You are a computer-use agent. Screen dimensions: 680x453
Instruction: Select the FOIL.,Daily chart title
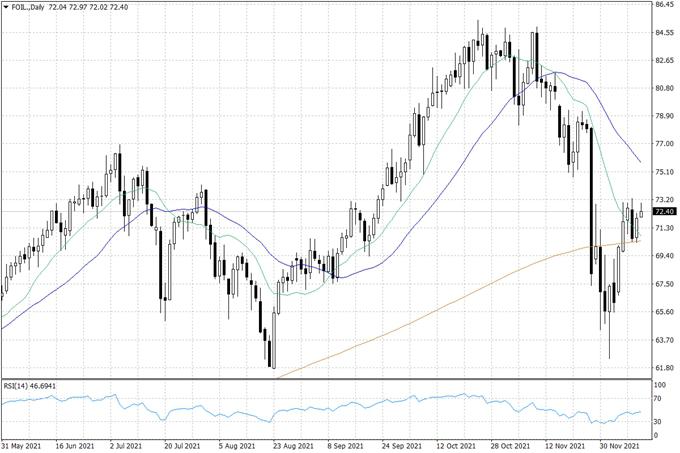click(29, 8)
